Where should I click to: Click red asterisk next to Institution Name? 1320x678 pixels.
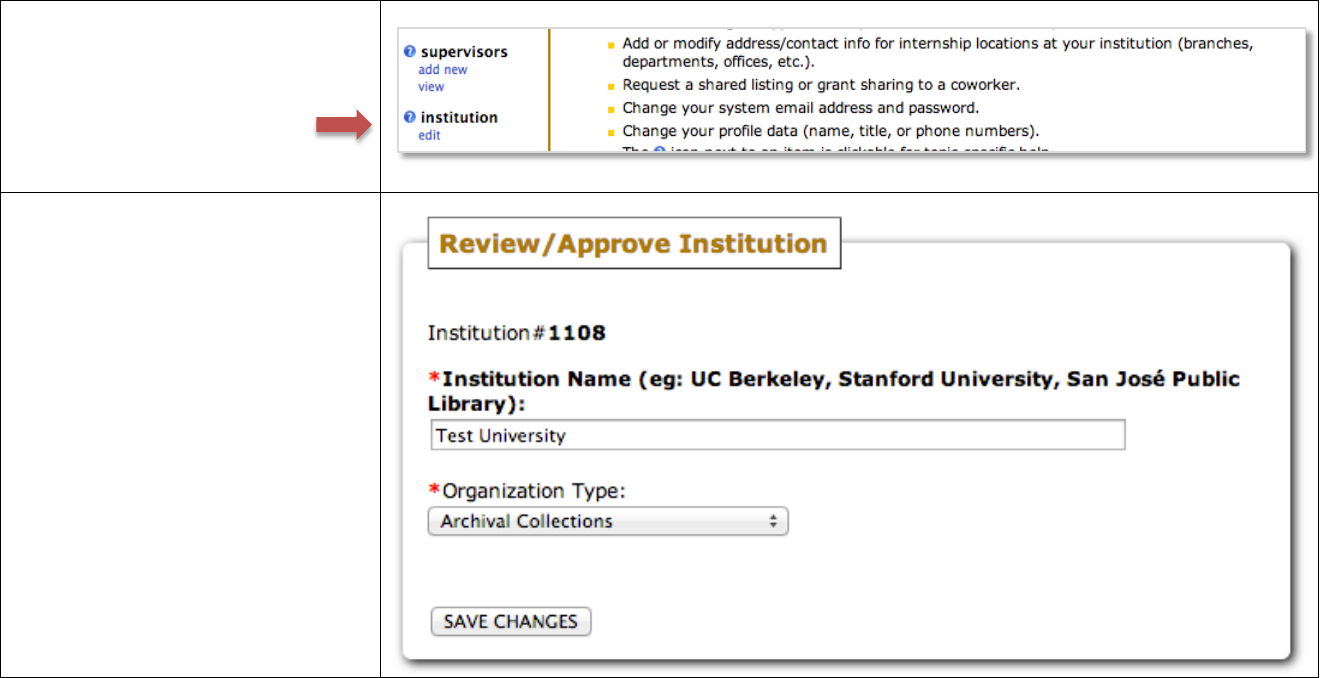point(434,379)
